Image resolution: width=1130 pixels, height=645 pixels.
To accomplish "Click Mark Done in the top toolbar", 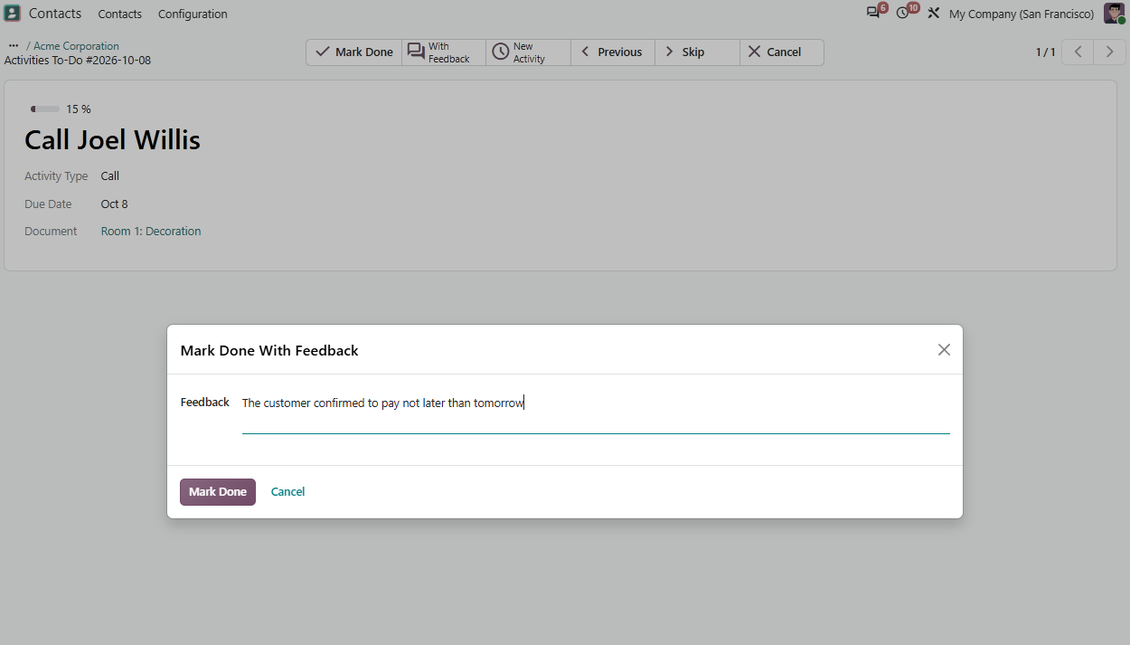I will click(x=354, y=52).
